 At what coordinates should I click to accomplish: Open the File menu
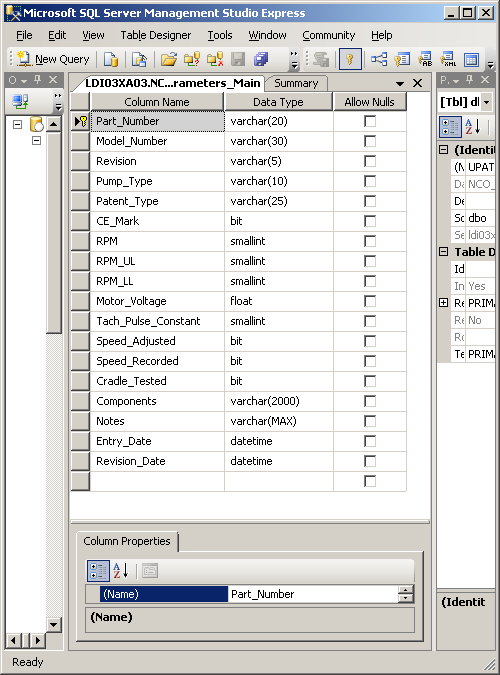[24, 35]
